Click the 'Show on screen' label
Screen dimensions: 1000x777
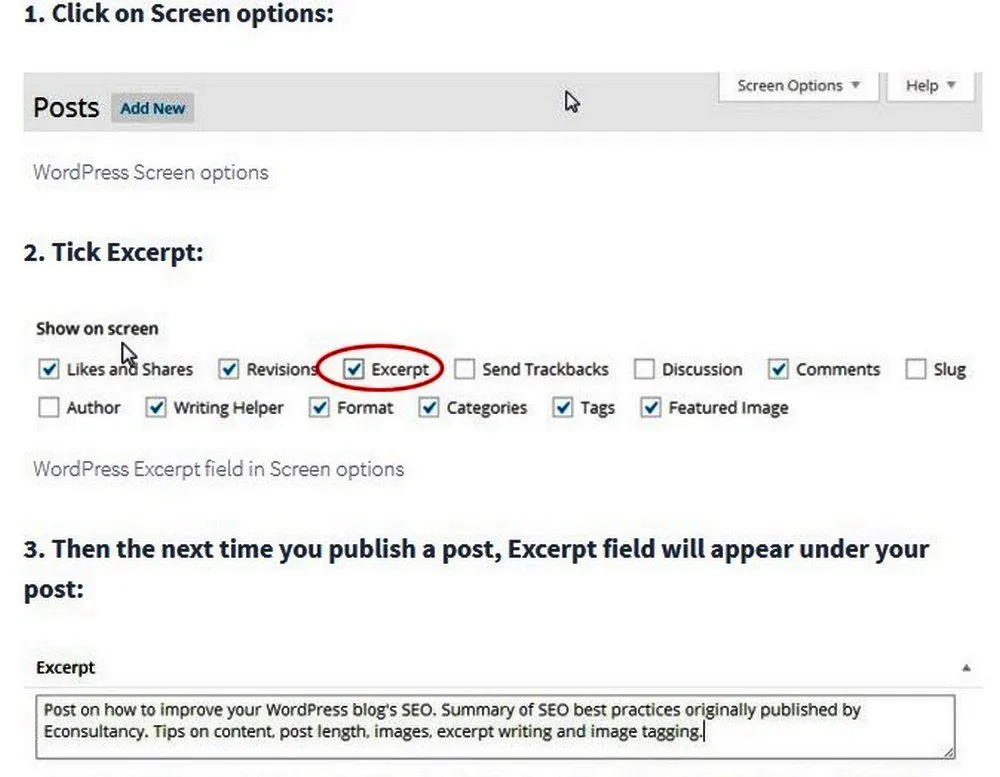(x=97, y=329)
